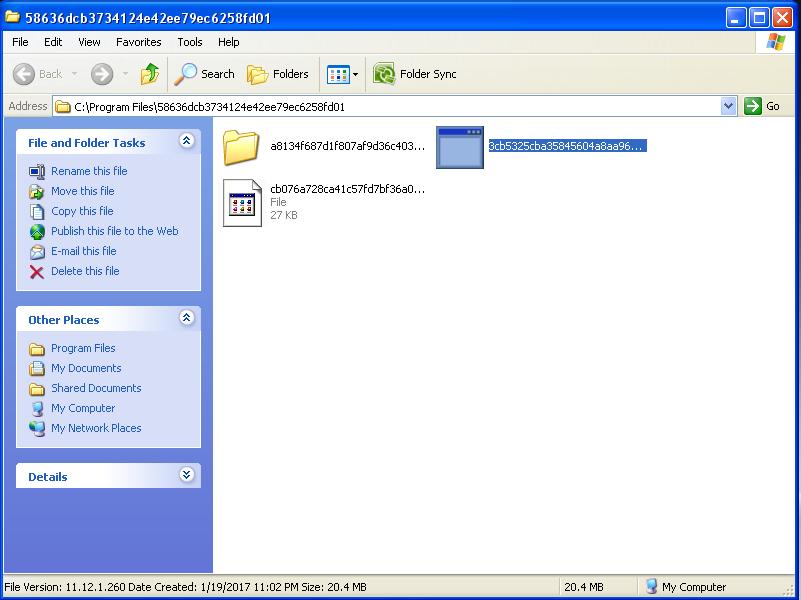801x600 pixels.
Task: Click the status bar 20.4 MB size
Action: (x=583, y=587)
